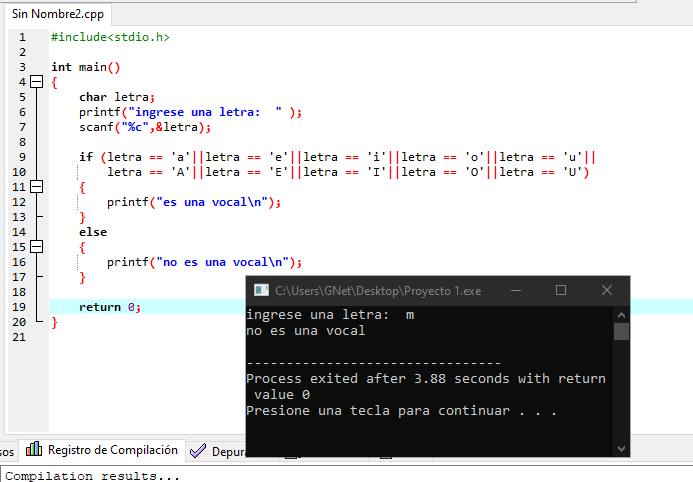693x482 pixels.
Task: Click the Compilation results output text
Action: pos(93,476)
